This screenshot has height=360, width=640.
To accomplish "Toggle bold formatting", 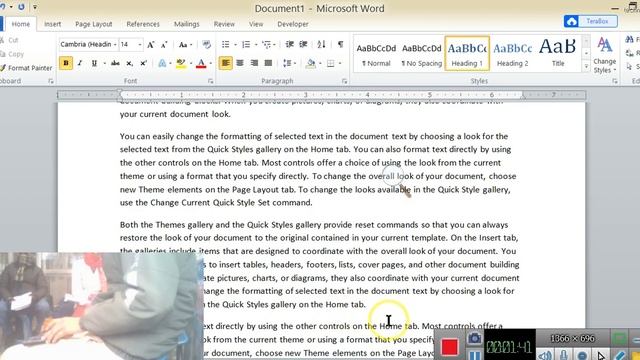I will pos(66,63).
